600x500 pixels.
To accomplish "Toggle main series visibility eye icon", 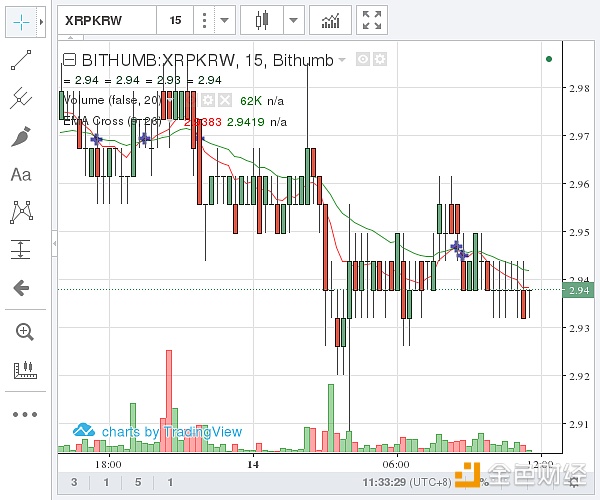I will pyautogui.click(x=363, y=59).
